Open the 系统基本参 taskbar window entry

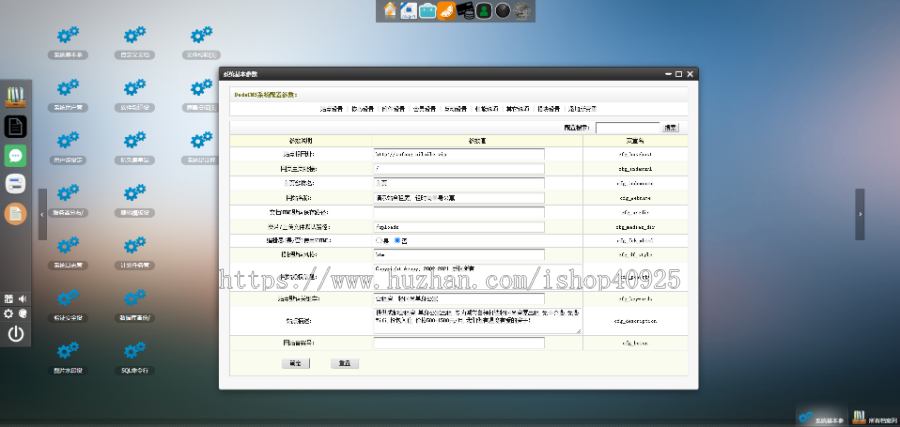pyautogui.click(x=821, y=417)
